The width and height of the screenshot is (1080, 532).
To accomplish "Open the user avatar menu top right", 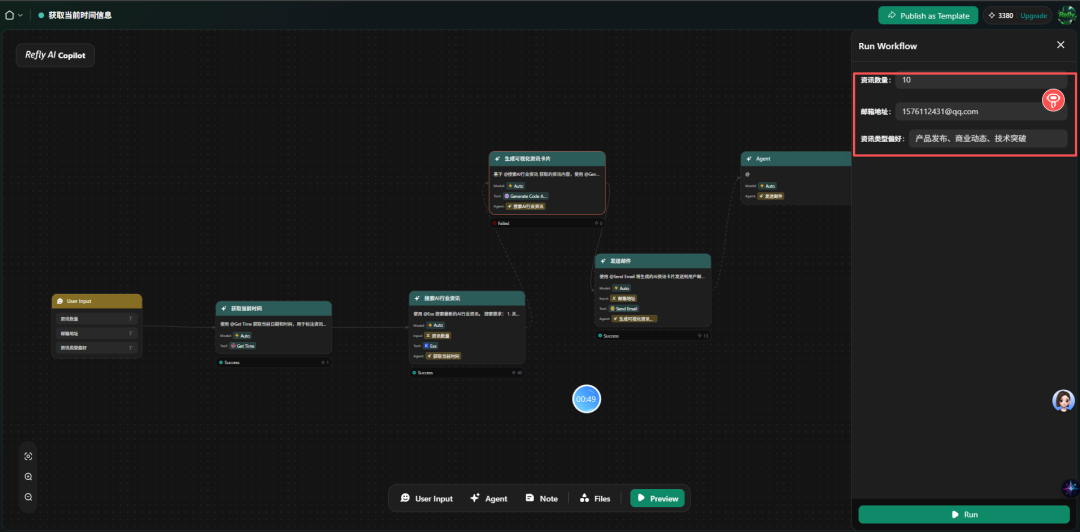I will point(1067,15).
